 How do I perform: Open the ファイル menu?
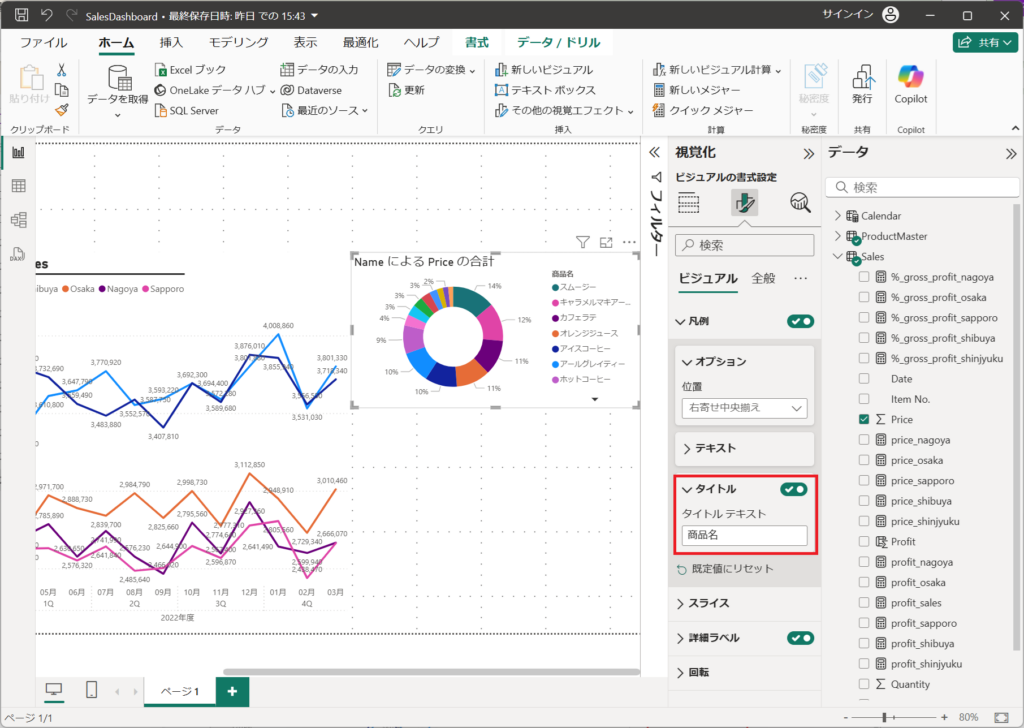[43, 42]
